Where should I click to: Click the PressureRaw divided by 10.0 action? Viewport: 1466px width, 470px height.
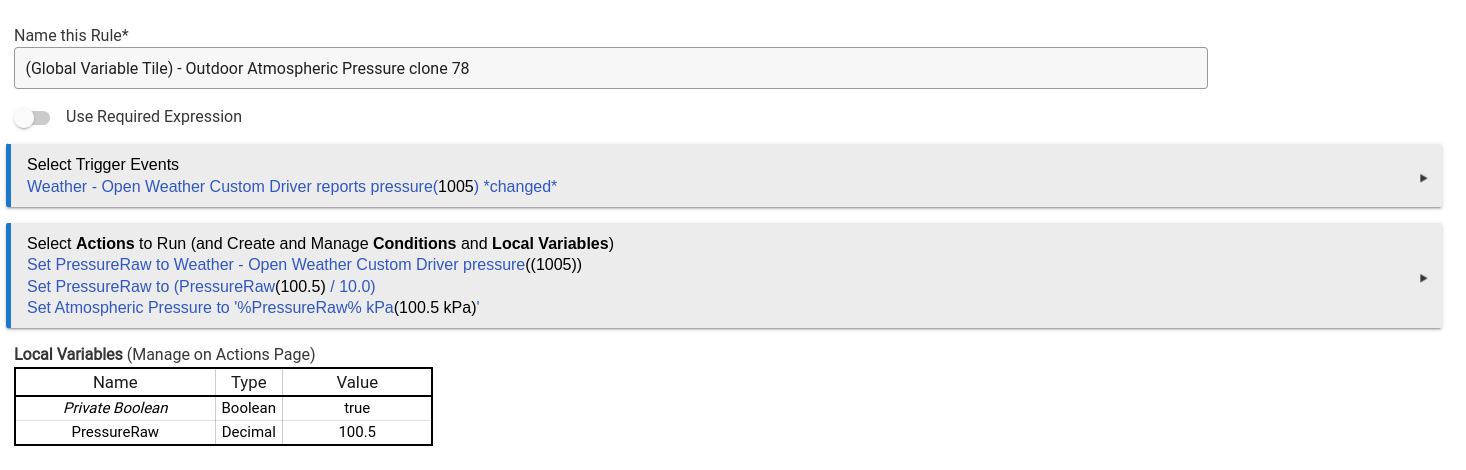pos(201,286)
